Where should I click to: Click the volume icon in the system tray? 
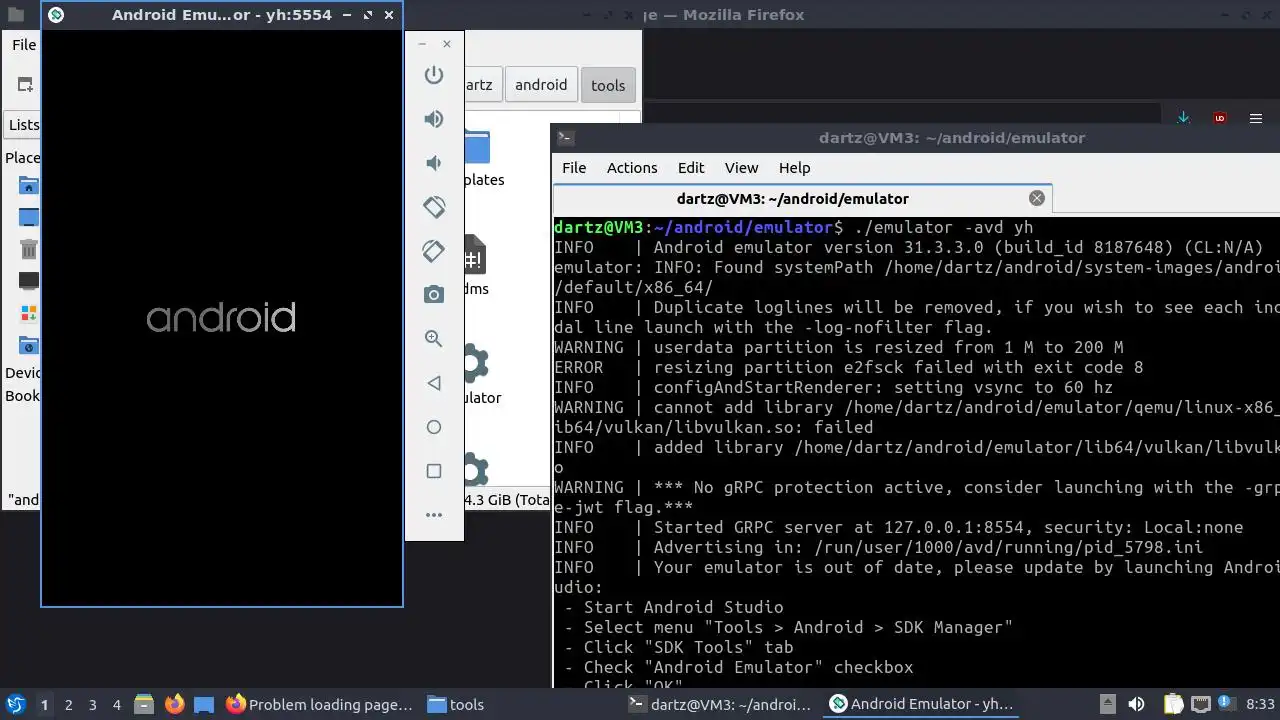[1136, 704]
